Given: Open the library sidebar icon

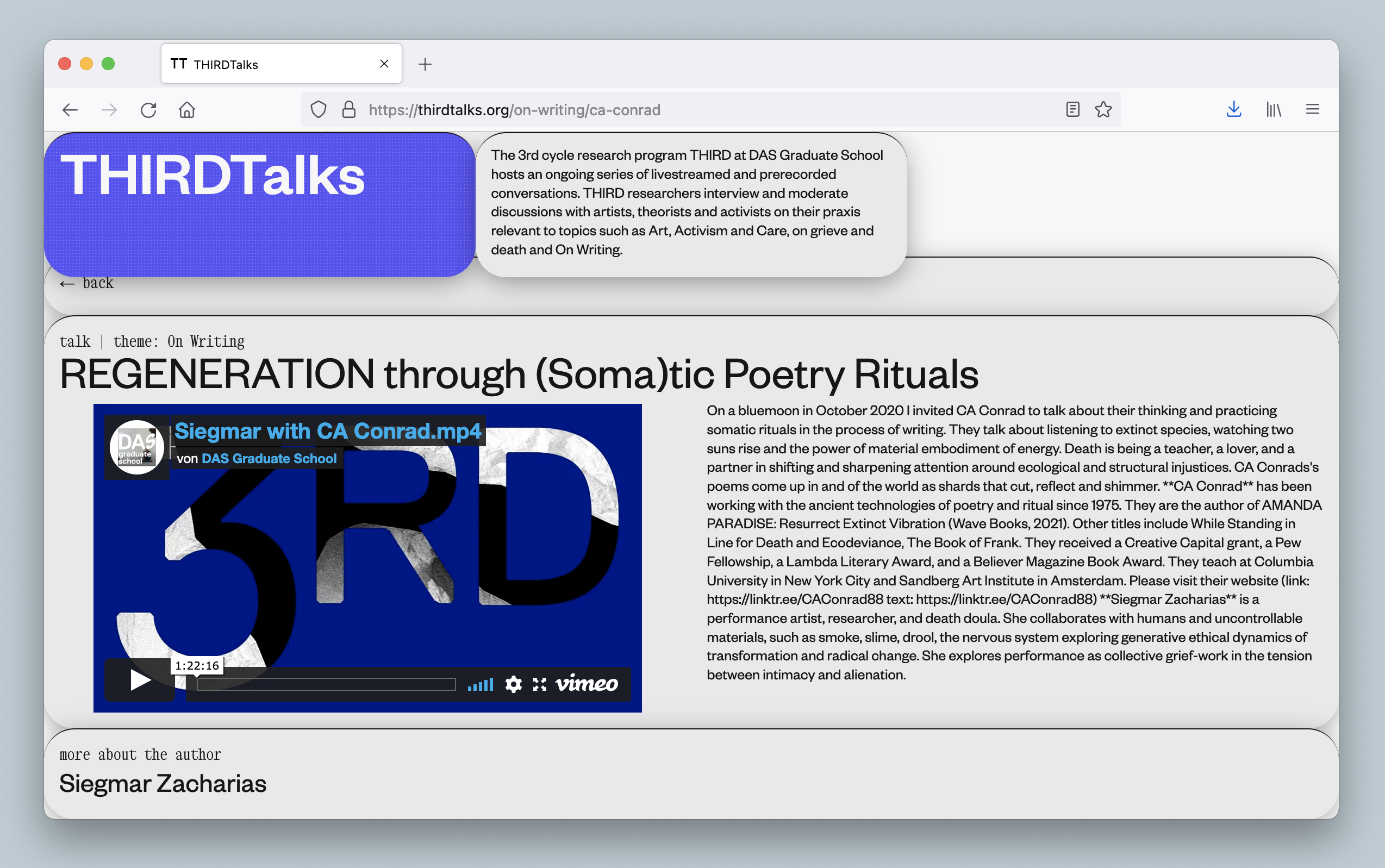Looking at the screenshot, I should pyautogui.click(x=1273, y=110).
